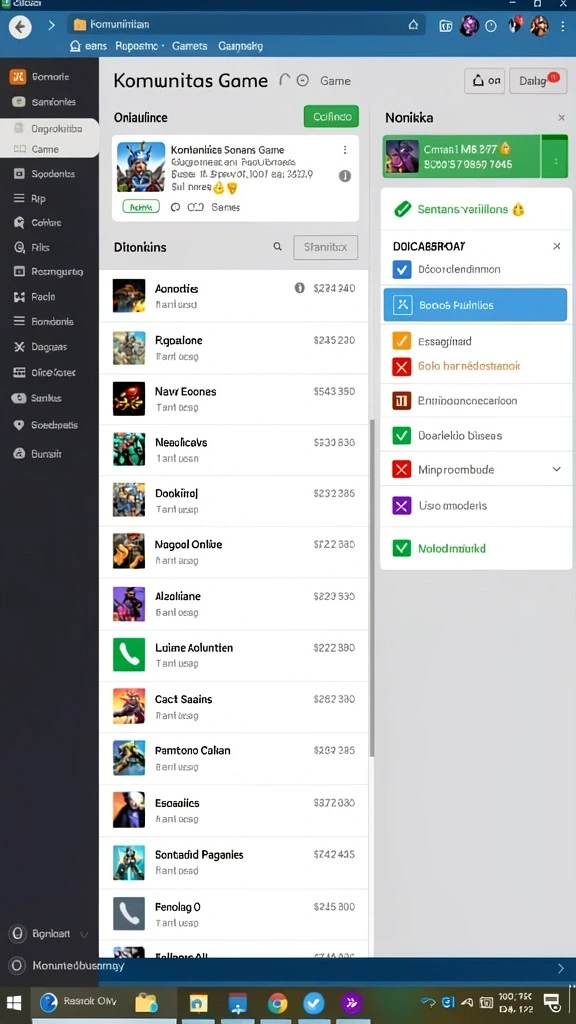This screenshot has height=1024, width=576.
Task: Click the info icon on Aonodies row
Action: tap(300, 288)
